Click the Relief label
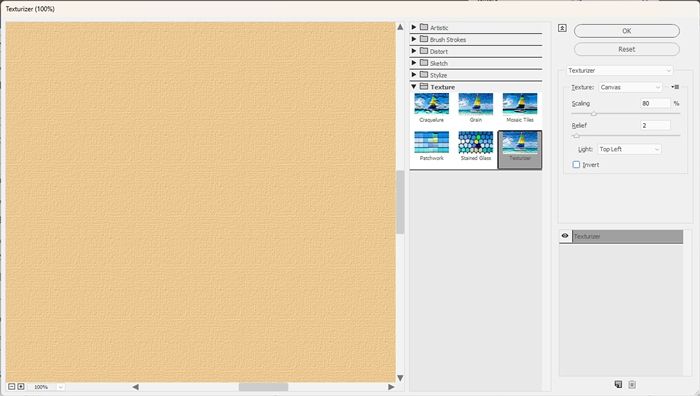Image resolution: width=700 pixels, height=396 pixels. click(x=579, y=125)
